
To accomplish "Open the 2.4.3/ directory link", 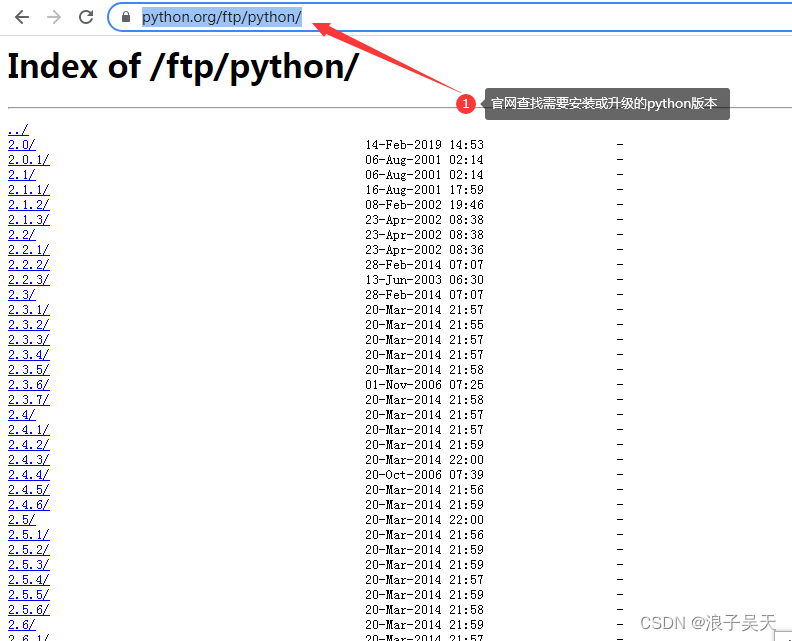I will 29,460.
